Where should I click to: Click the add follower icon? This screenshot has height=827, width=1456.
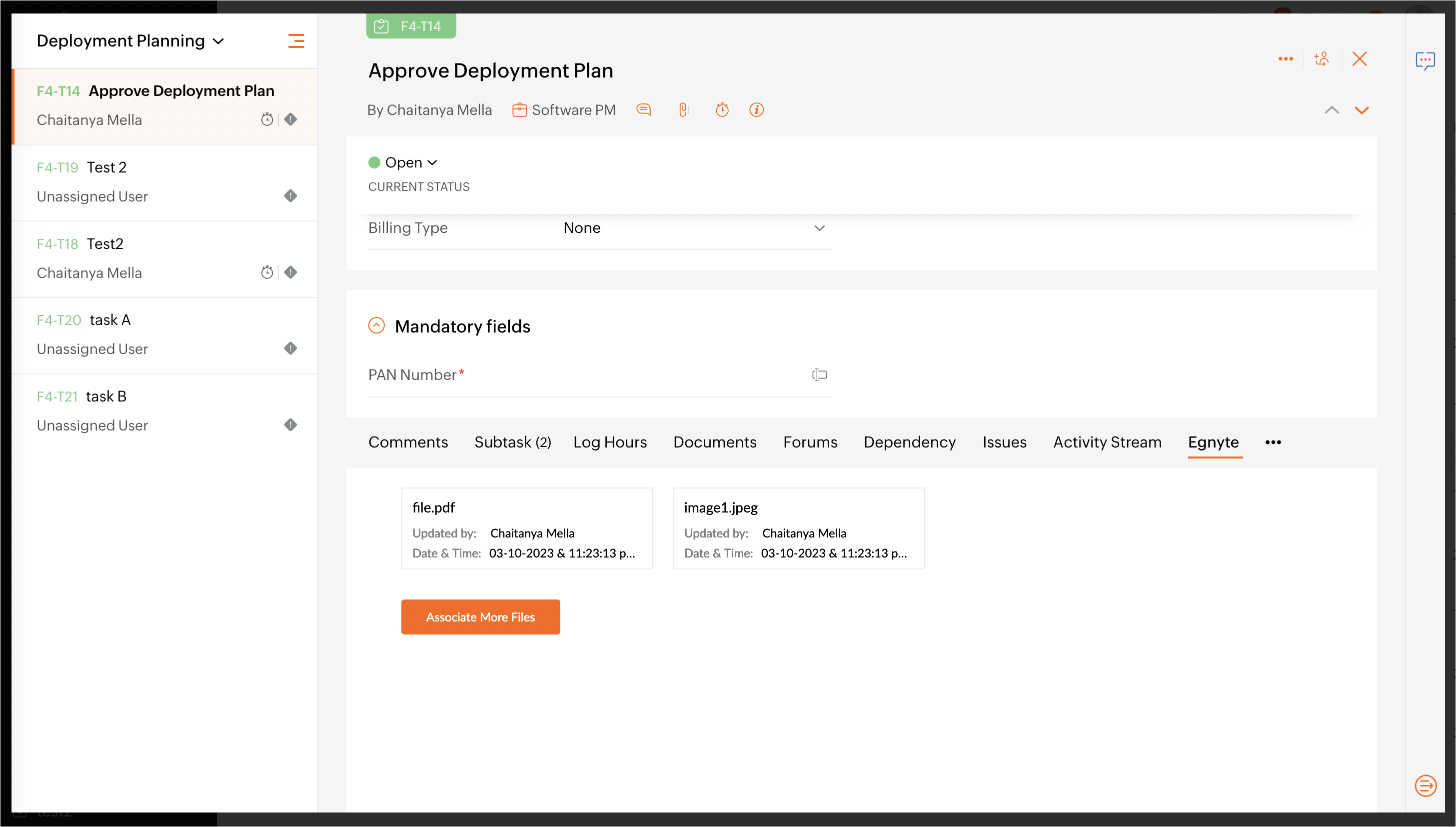pyautogui.click(x=1322, y=59)
